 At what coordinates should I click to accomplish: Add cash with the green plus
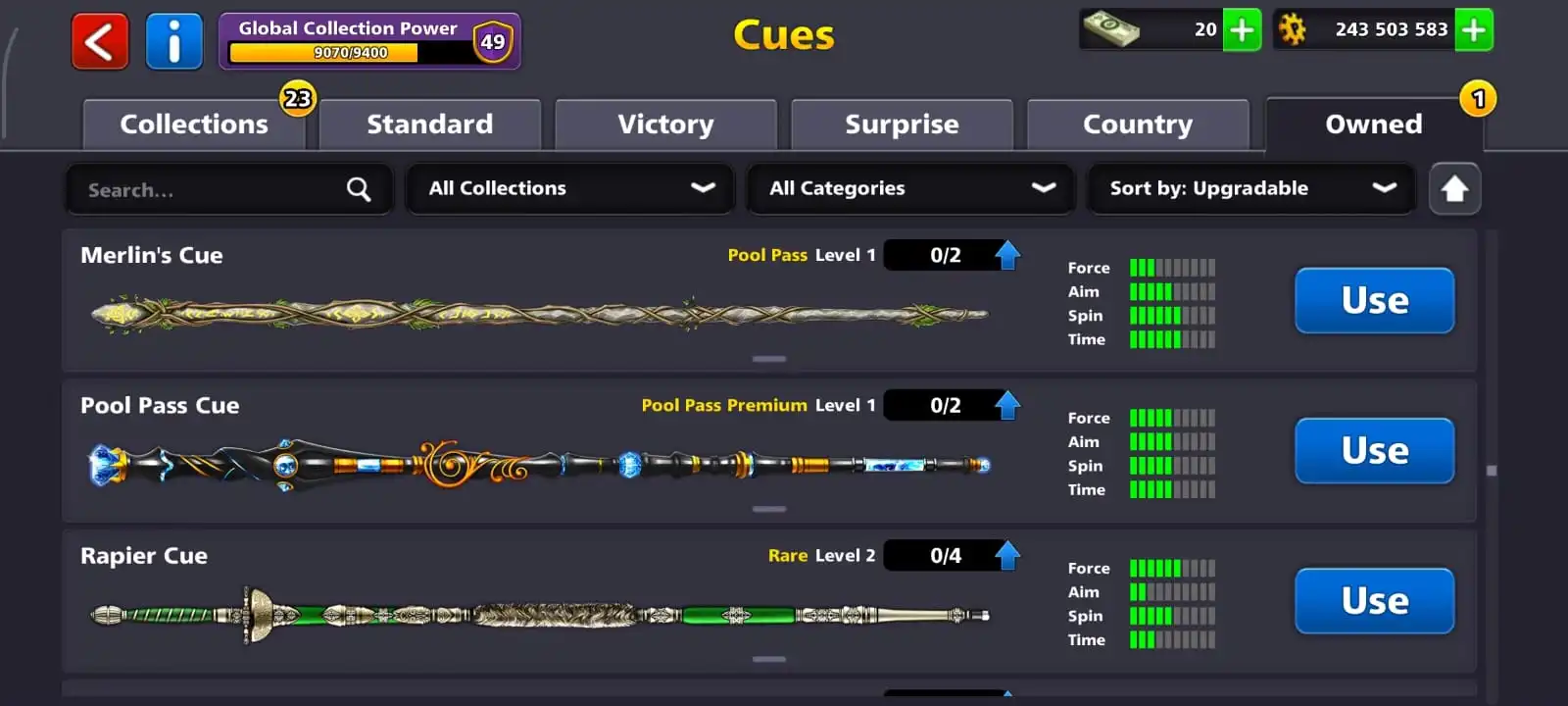pos(1243,29)
